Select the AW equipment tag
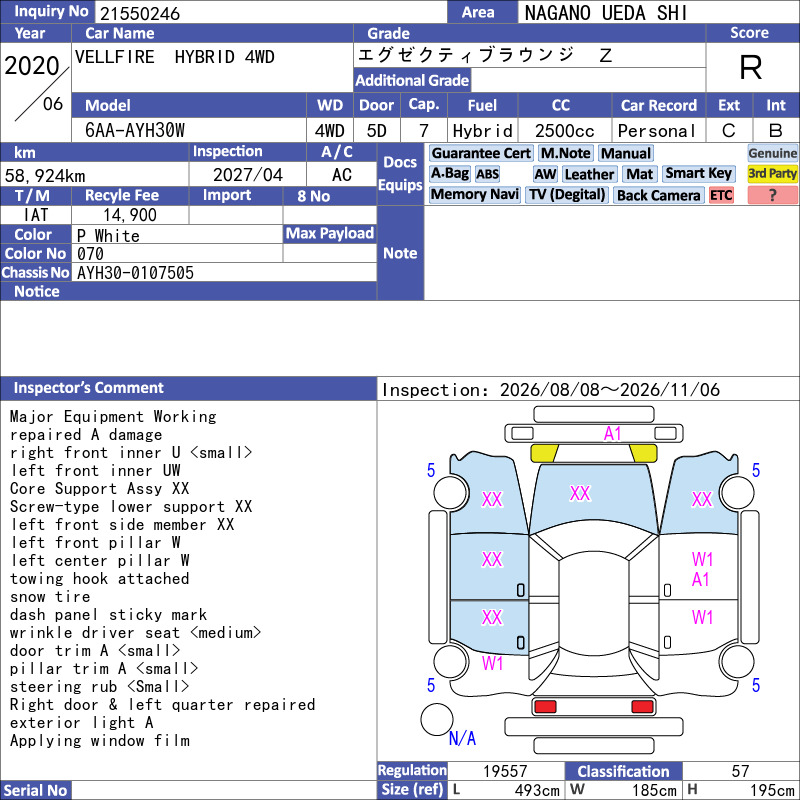Image resolution: width=800 pixels, height=800 pixels. pyautogui.click(x=545, y=174)
